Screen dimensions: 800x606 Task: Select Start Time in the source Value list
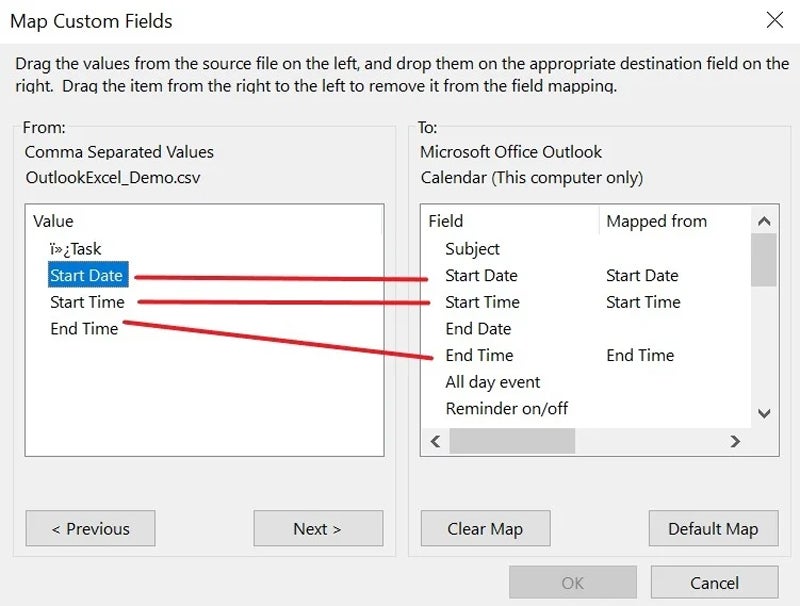tap(87, 302)
